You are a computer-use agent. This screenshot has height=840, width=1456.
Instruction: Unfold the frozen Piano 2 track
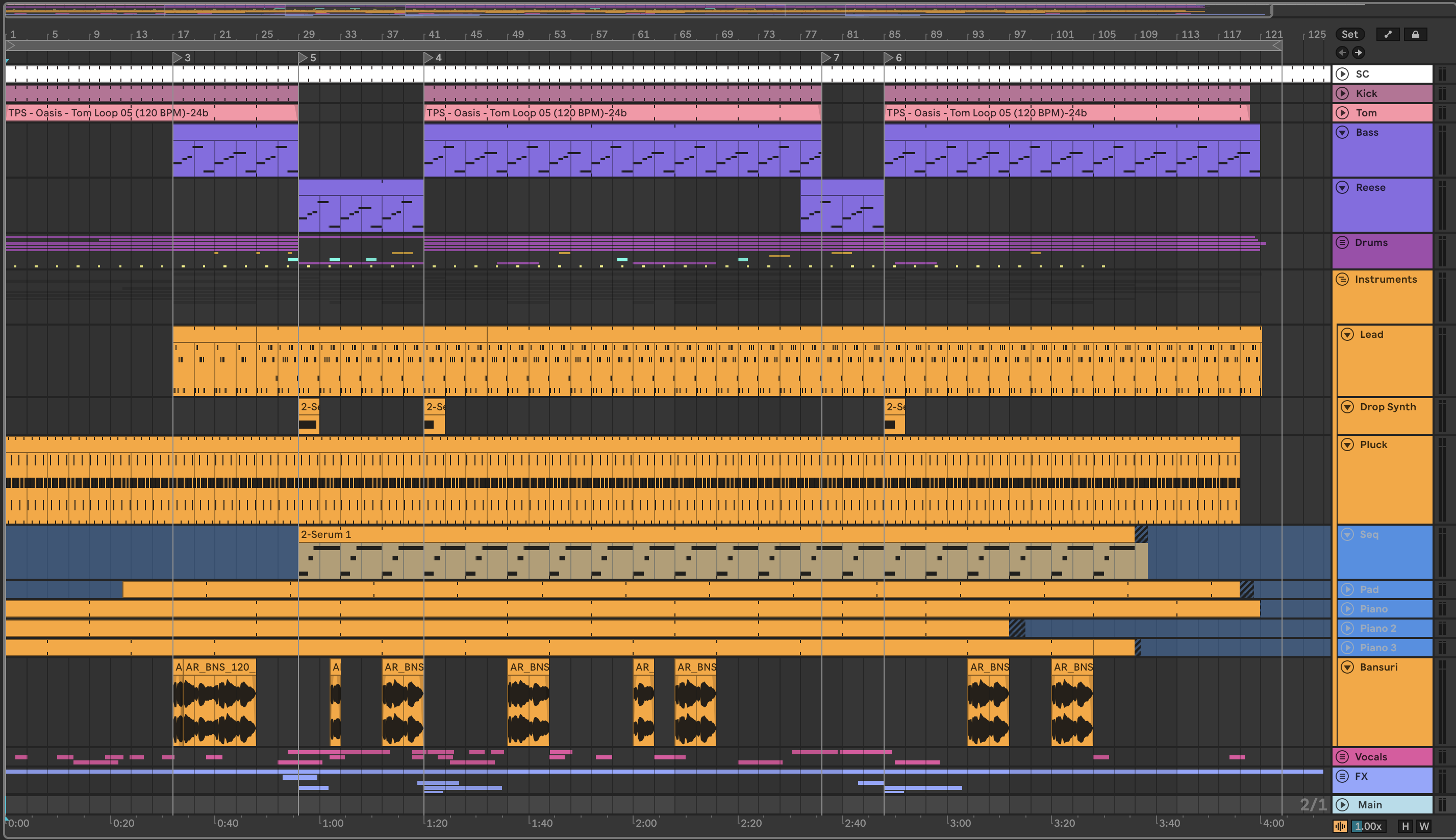pyautogui.click(x=1347, y=628)
